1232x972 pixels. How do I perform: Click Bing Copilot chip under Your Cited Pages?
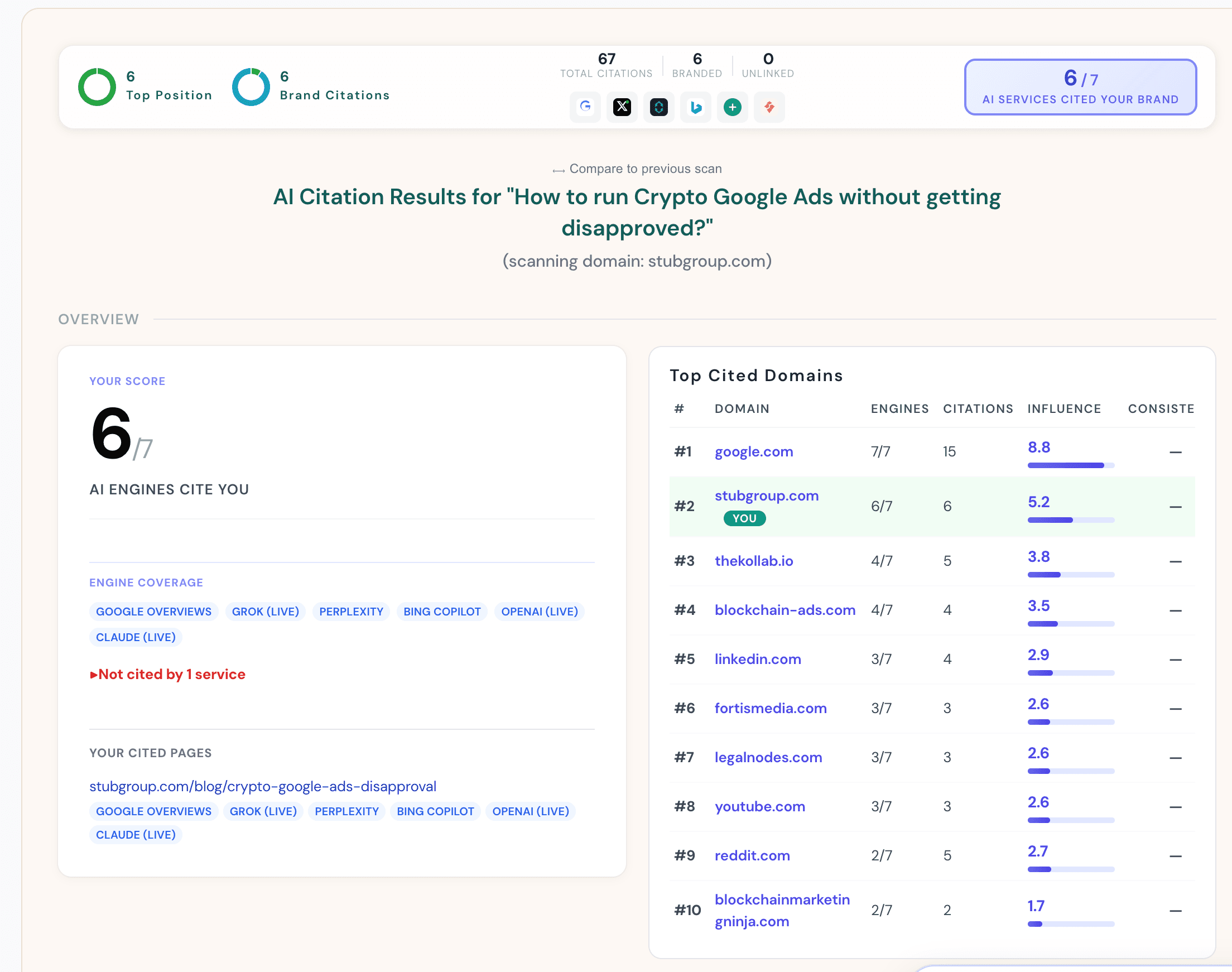tap(435, 811)
